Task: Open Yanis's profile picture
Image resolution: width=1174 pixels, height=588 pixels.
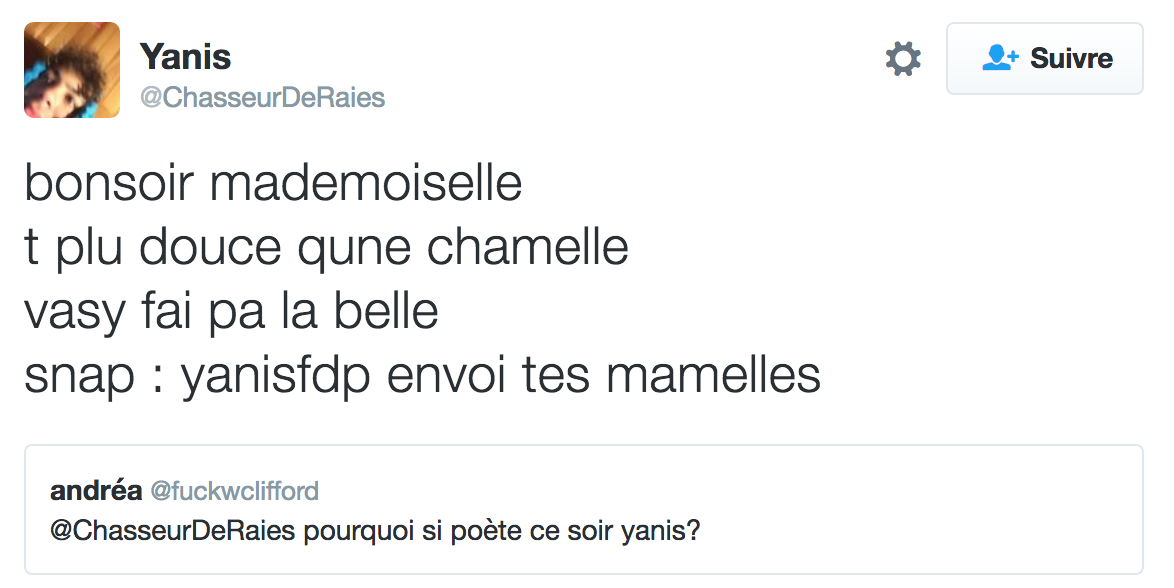Action: tap(72, 70)
